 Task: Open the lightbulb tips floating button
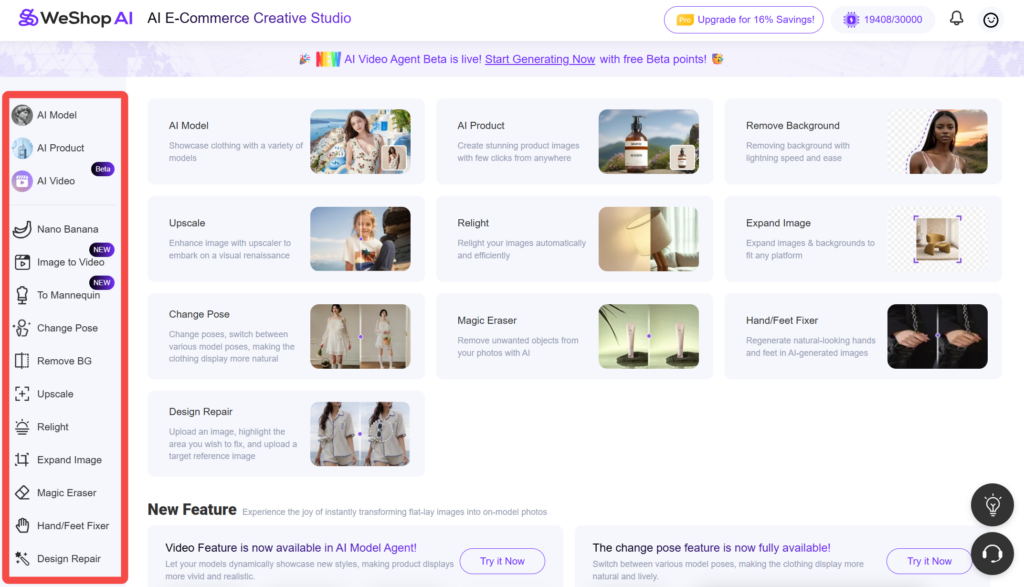tap(992, 506)
